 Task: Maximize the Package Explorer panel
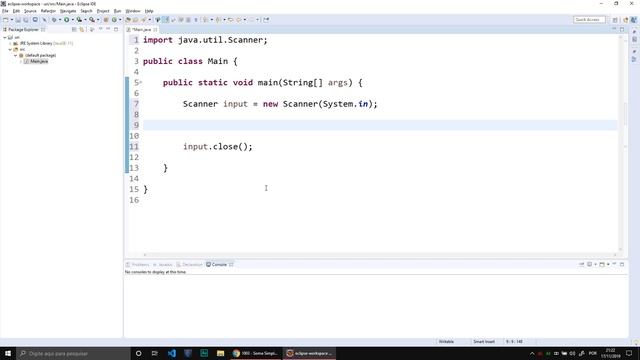tap(116, 29)
